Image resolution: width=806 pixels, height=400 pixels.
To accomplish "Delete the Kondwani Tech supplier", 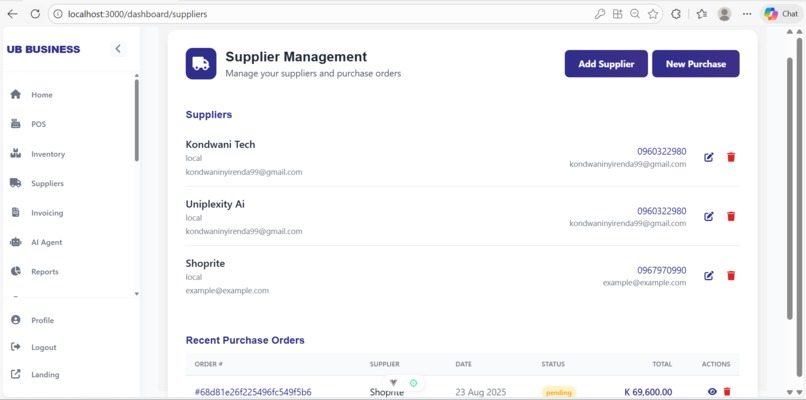I will [x=731, y=157].
